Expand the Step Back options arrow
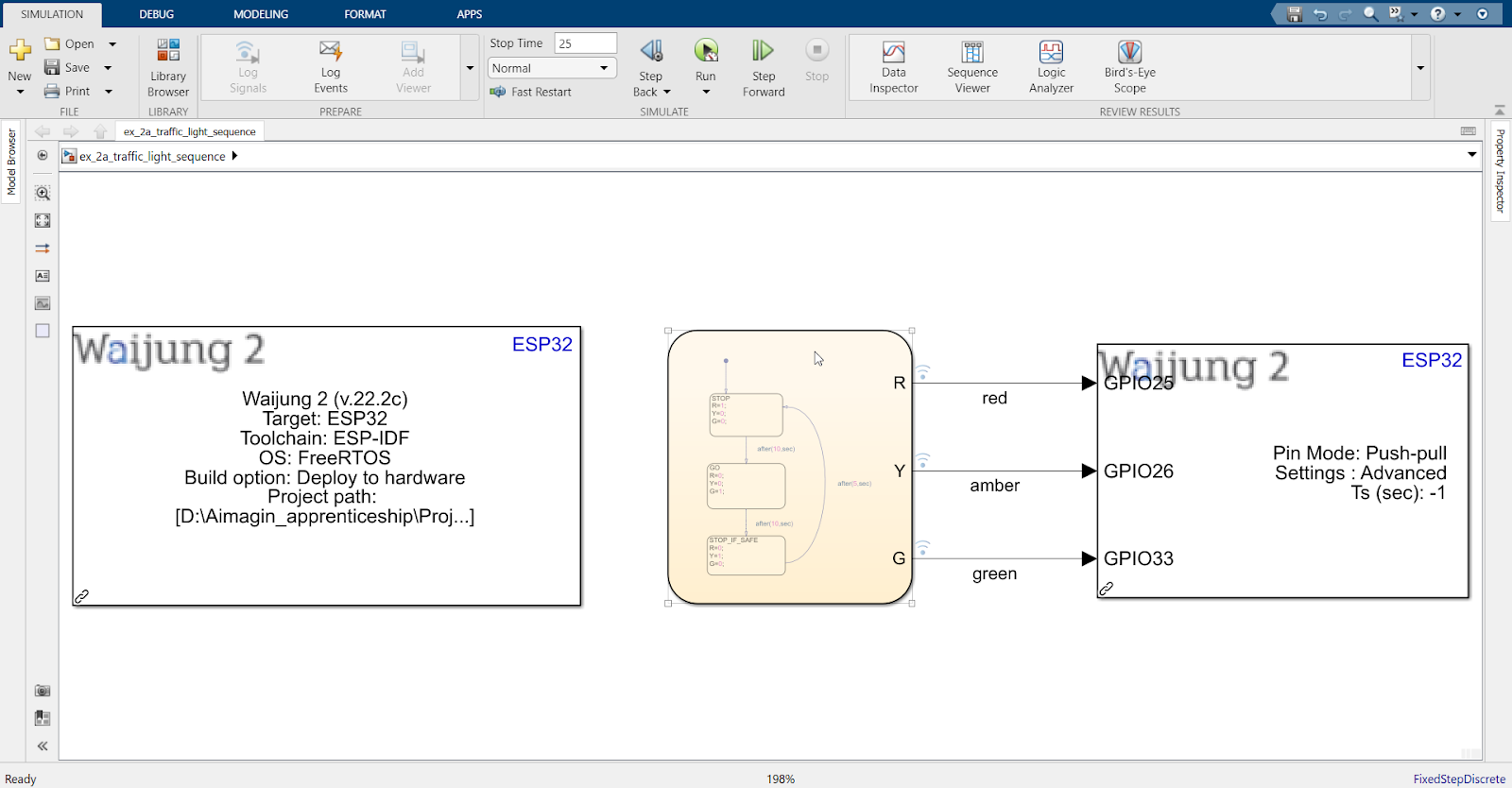1512x788 pixels. point(667,92)
